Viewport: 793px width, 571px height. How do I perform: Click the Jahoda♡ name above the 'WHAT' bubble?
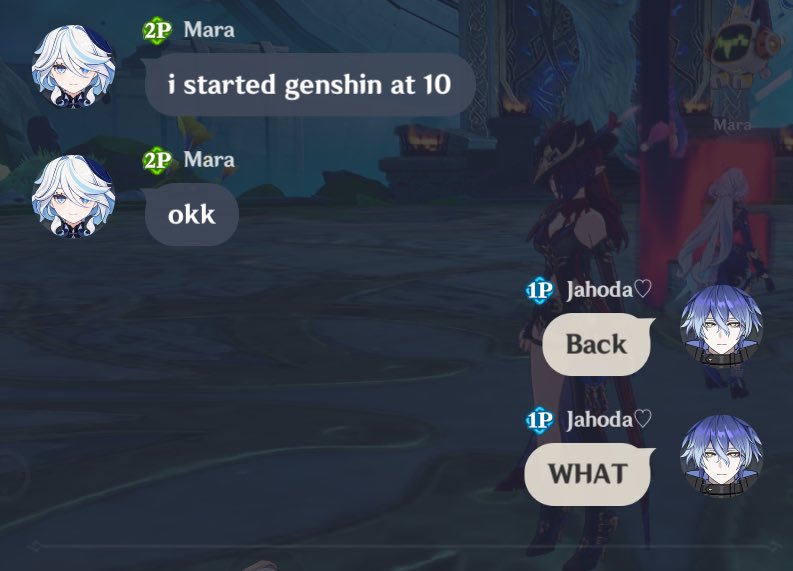coord(609,420)
